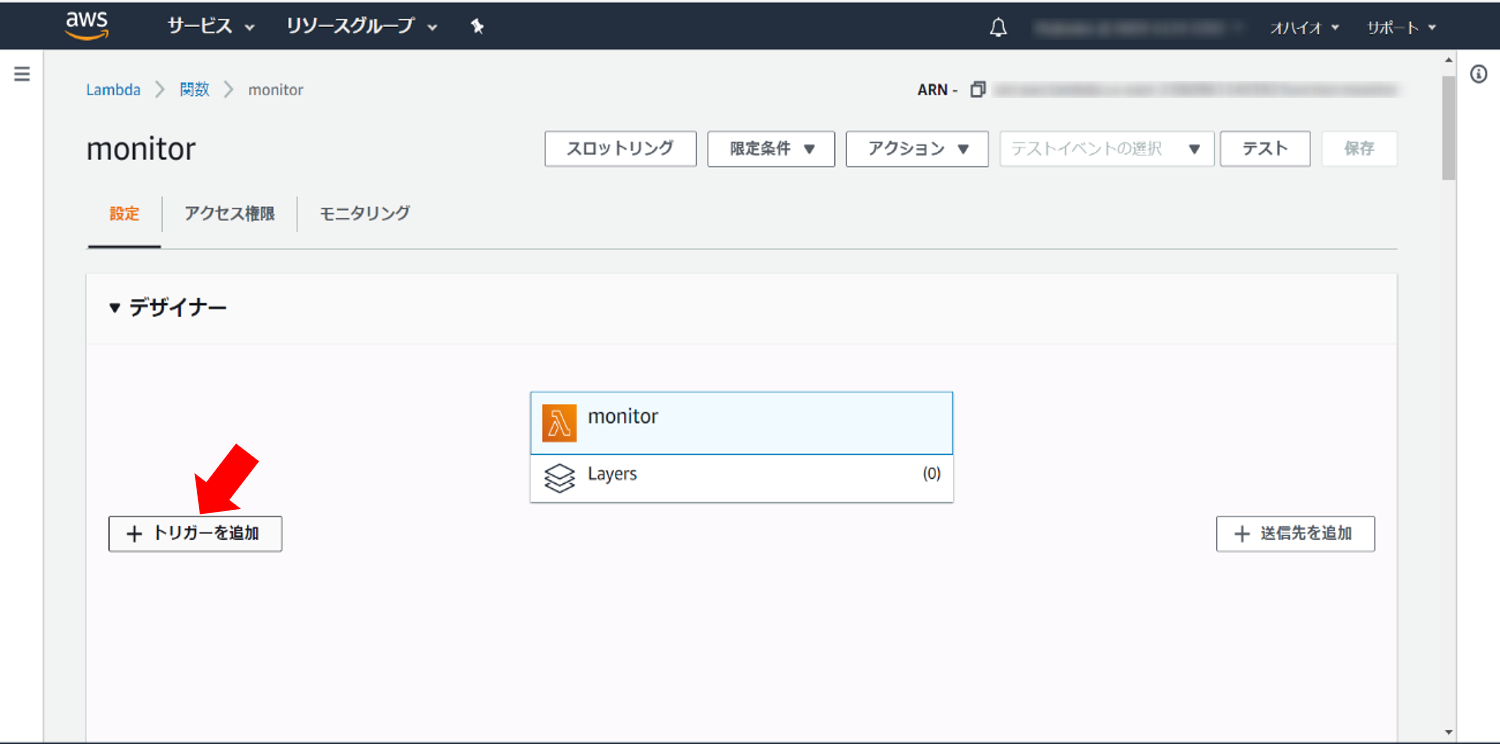Go to the Lambda breadcrumb link
The height and width of the screenshot is (744, 1500).
point(113,90)
